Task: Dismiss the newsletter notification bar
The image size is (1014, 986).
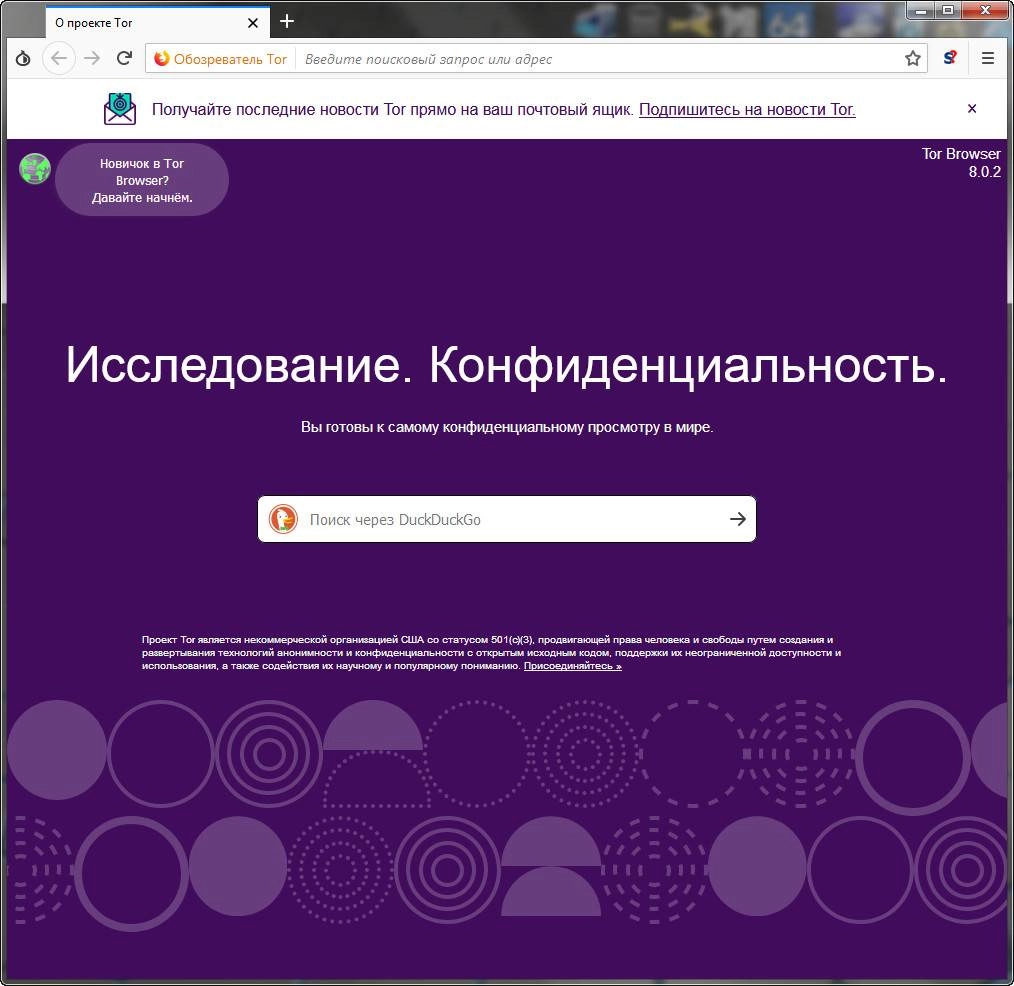Action: [971, 109]
